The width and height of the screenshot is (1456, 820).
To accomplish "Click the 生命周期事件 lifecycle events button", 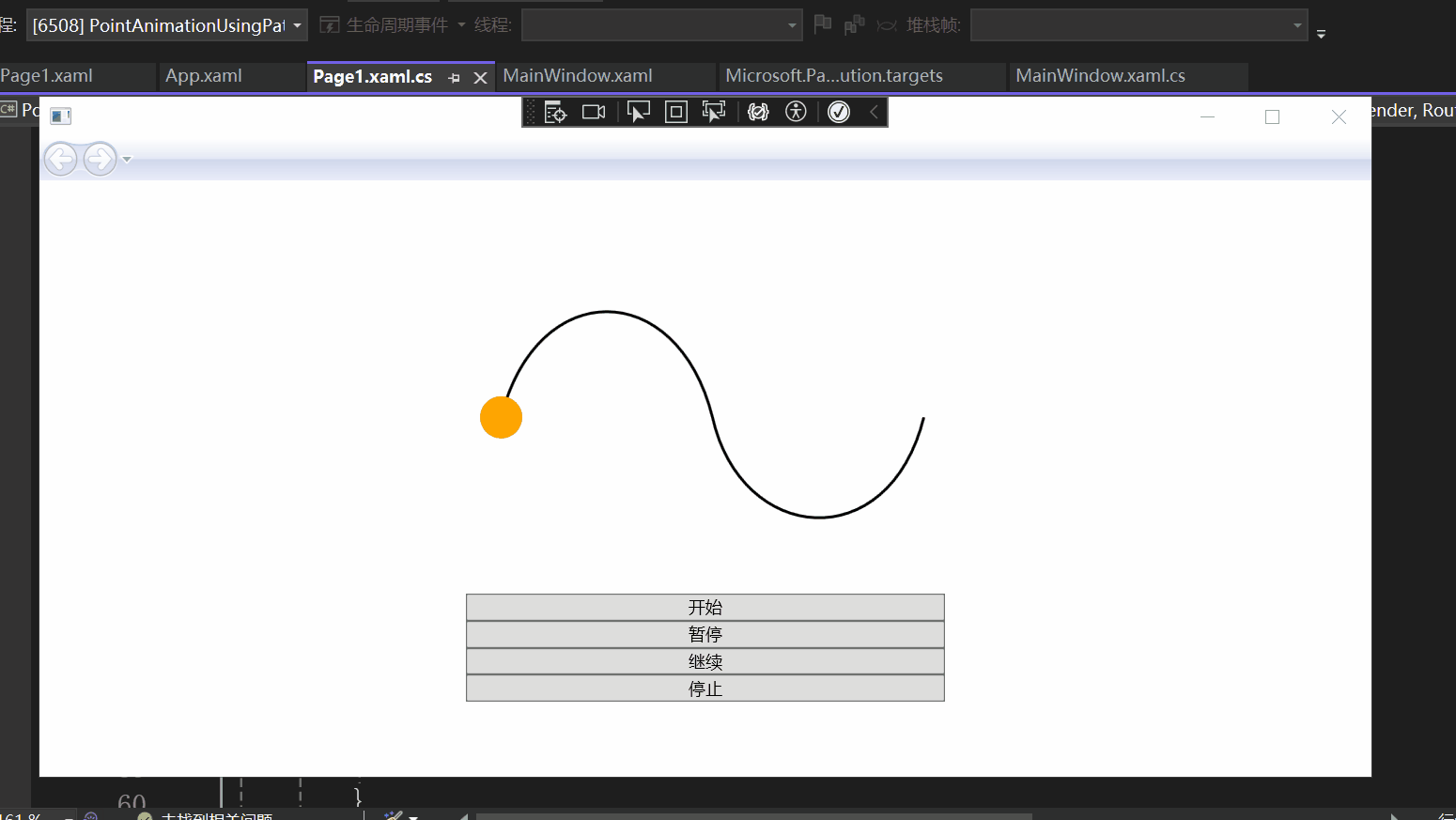I will [x=384, y=25].
